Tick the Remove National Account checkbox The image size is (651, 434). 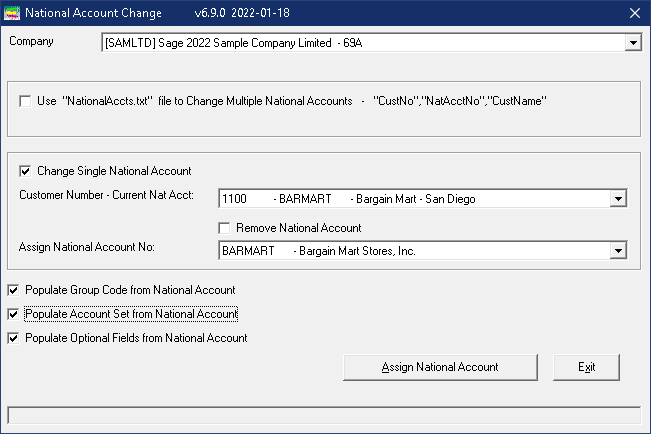tap(224, 228)
